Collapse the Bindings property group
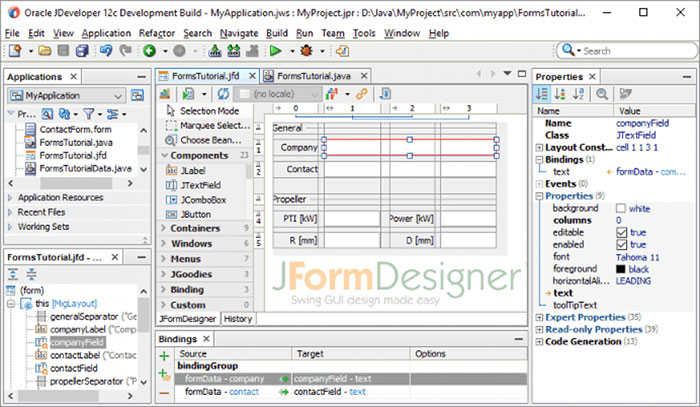Screen dimensions: 700x407 [539, 160]
